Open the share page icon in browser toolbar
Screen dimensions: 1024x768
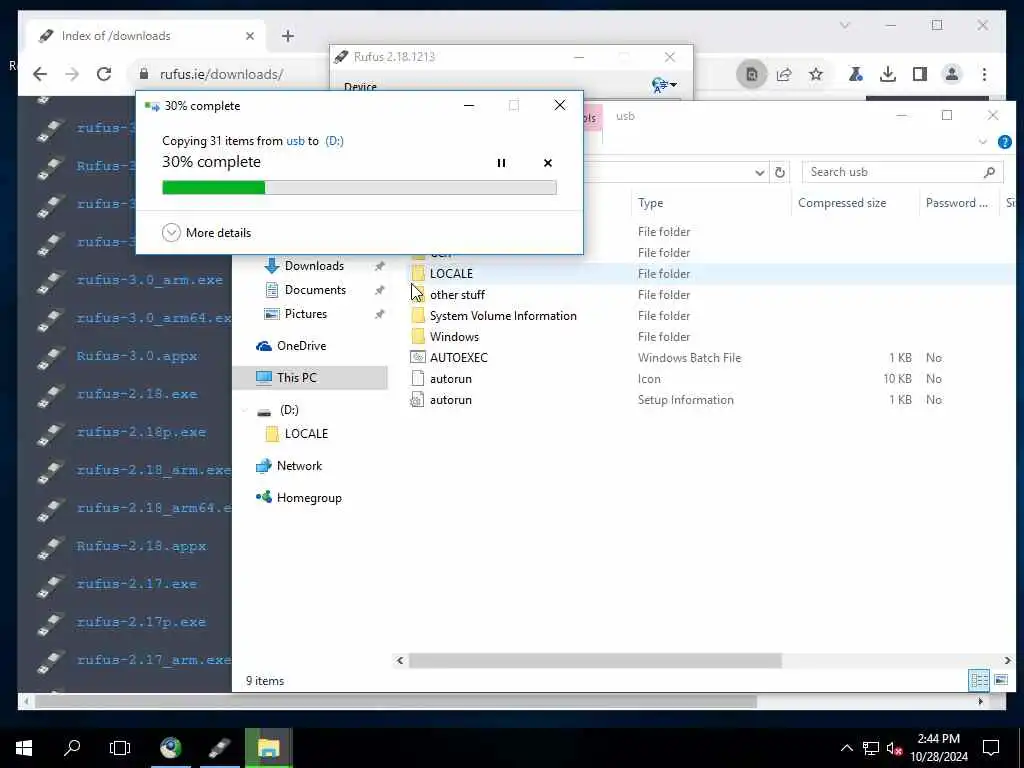click(784, 74)
